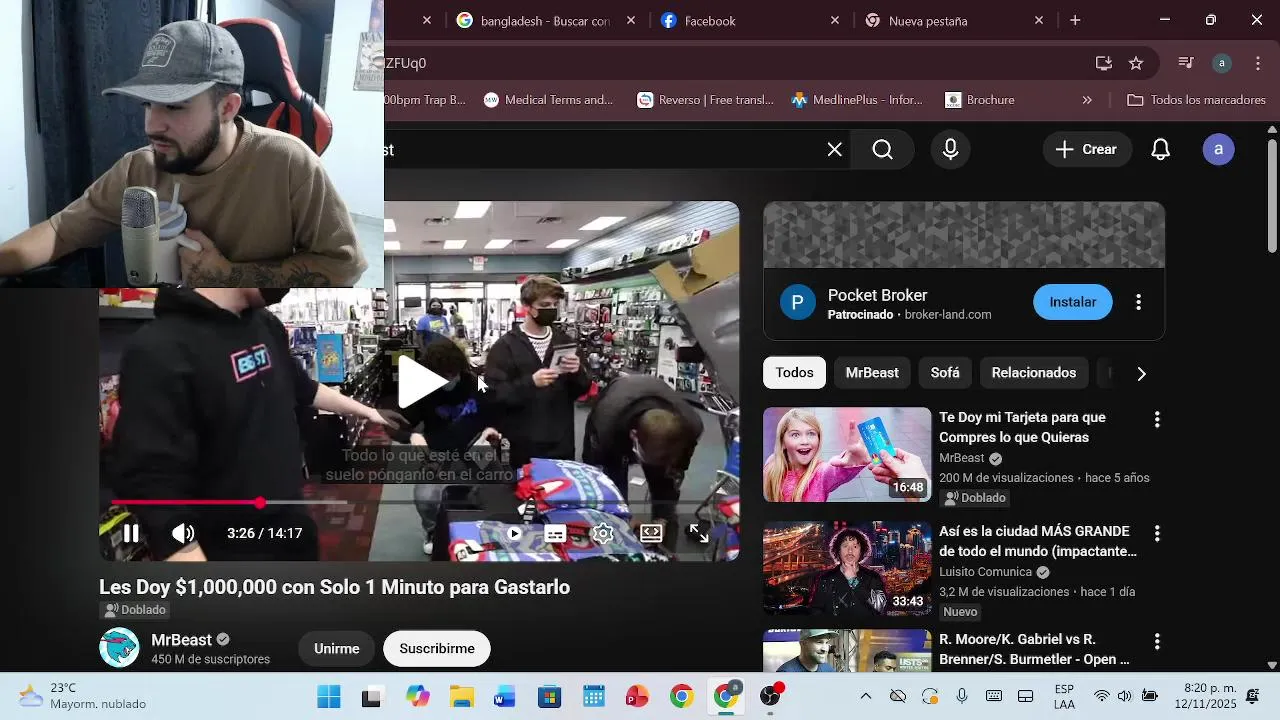
Task: Close the bangladesh search tab
Action: pos(631,20)
